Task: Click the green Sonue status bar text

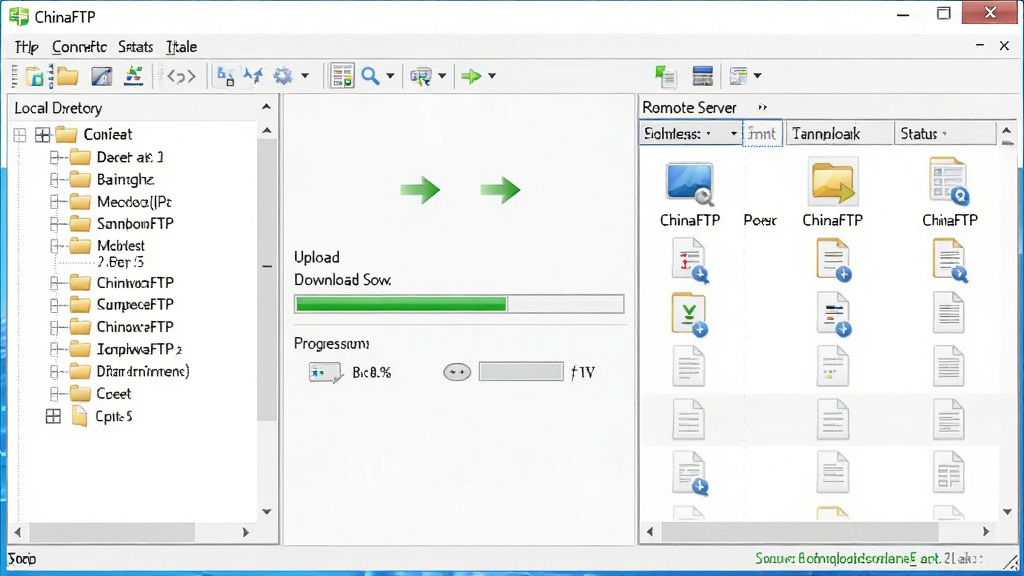Action: pos(869,559)
